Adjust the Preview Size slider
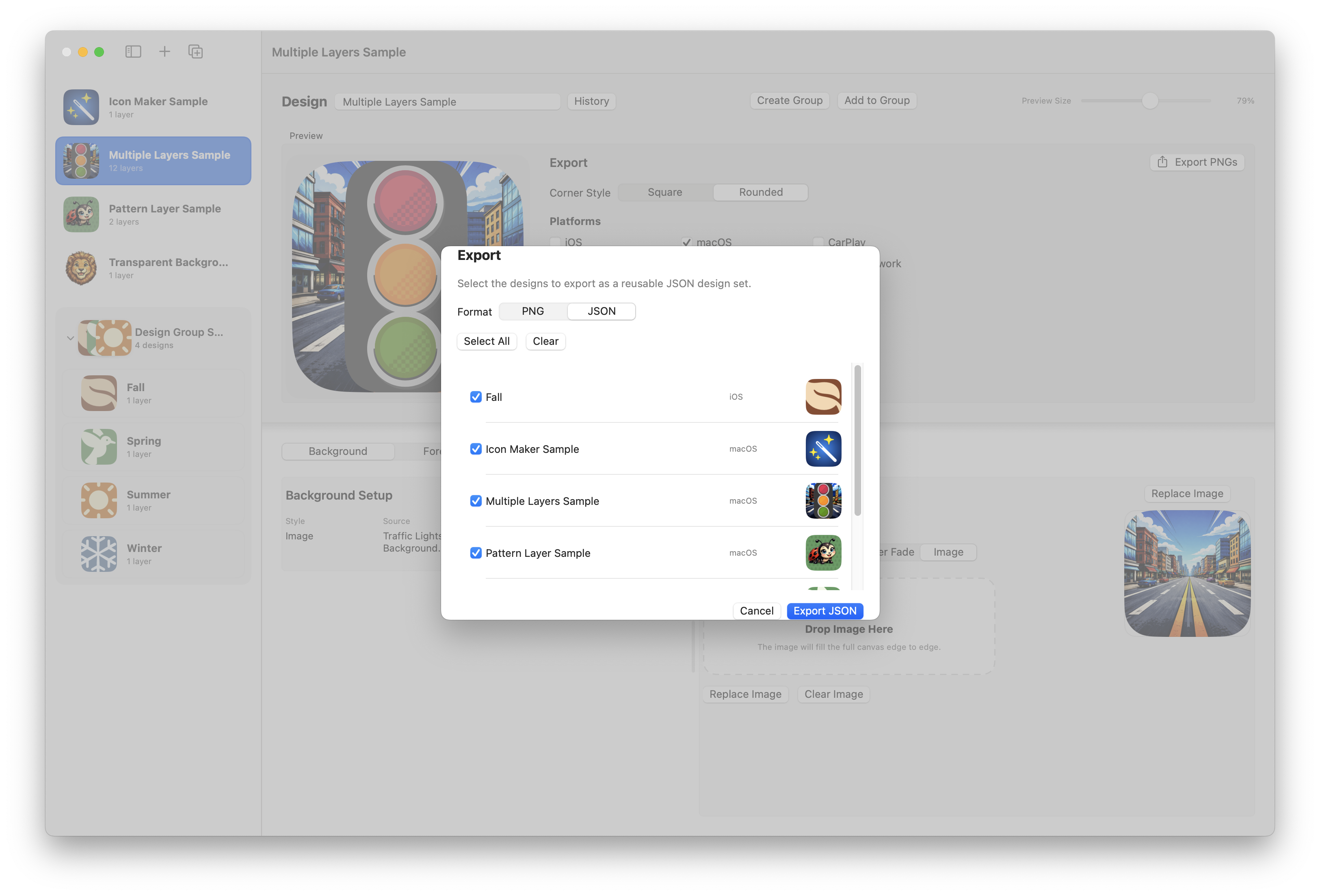 (x=1149, y=101)
